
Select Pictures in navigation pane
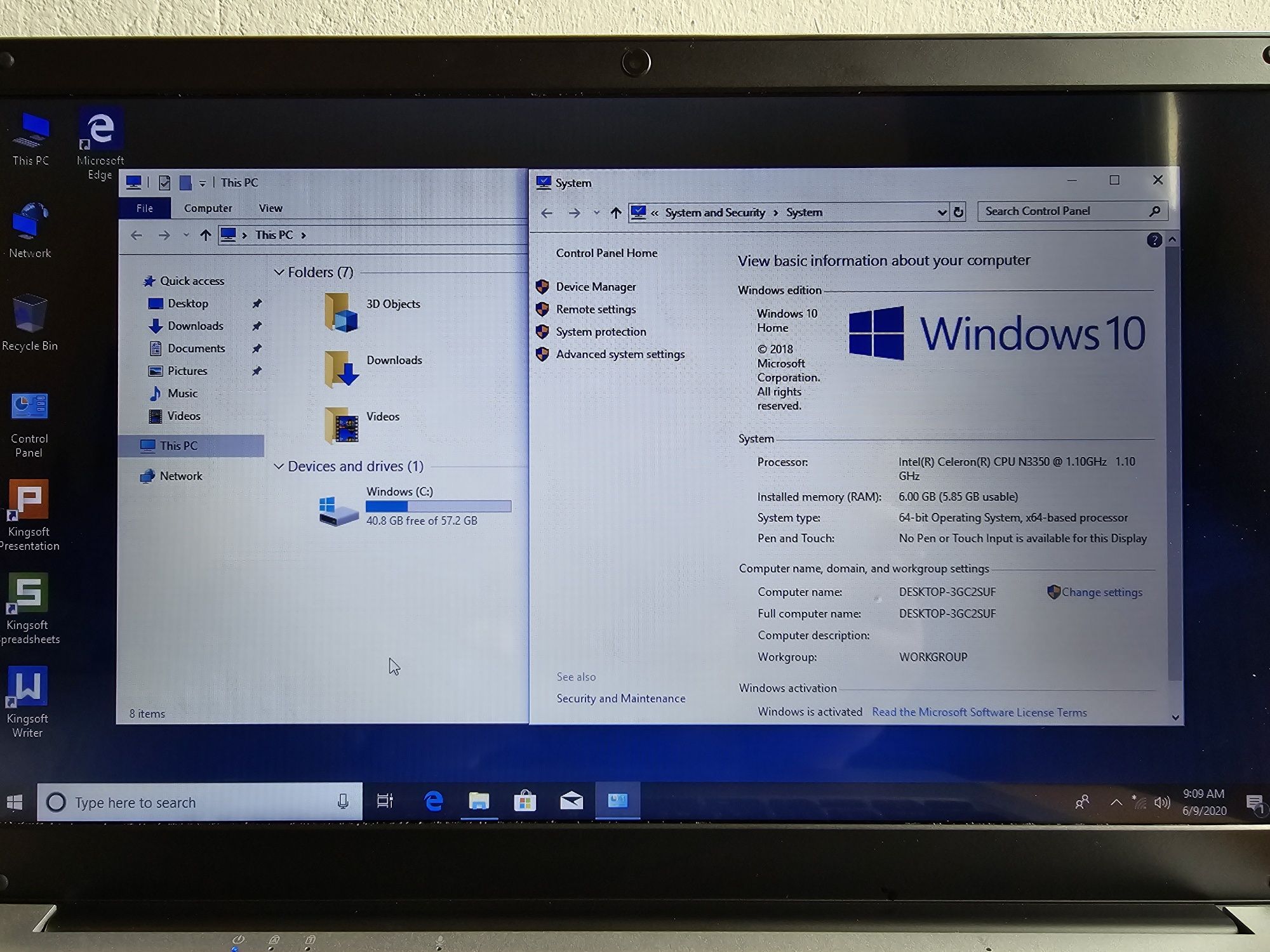point(178,371)
